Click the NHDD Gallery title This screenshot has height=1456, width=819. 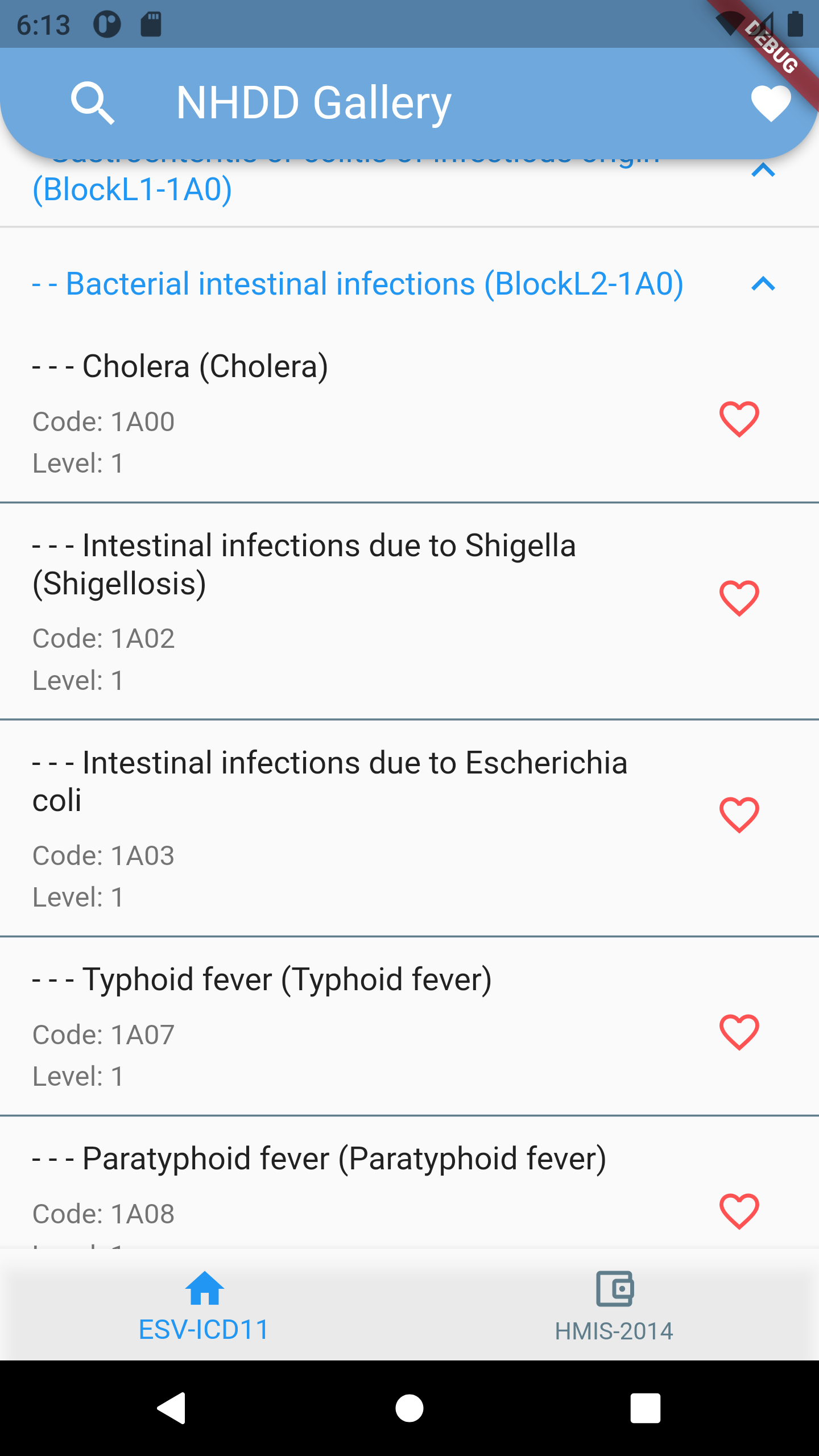313,104
